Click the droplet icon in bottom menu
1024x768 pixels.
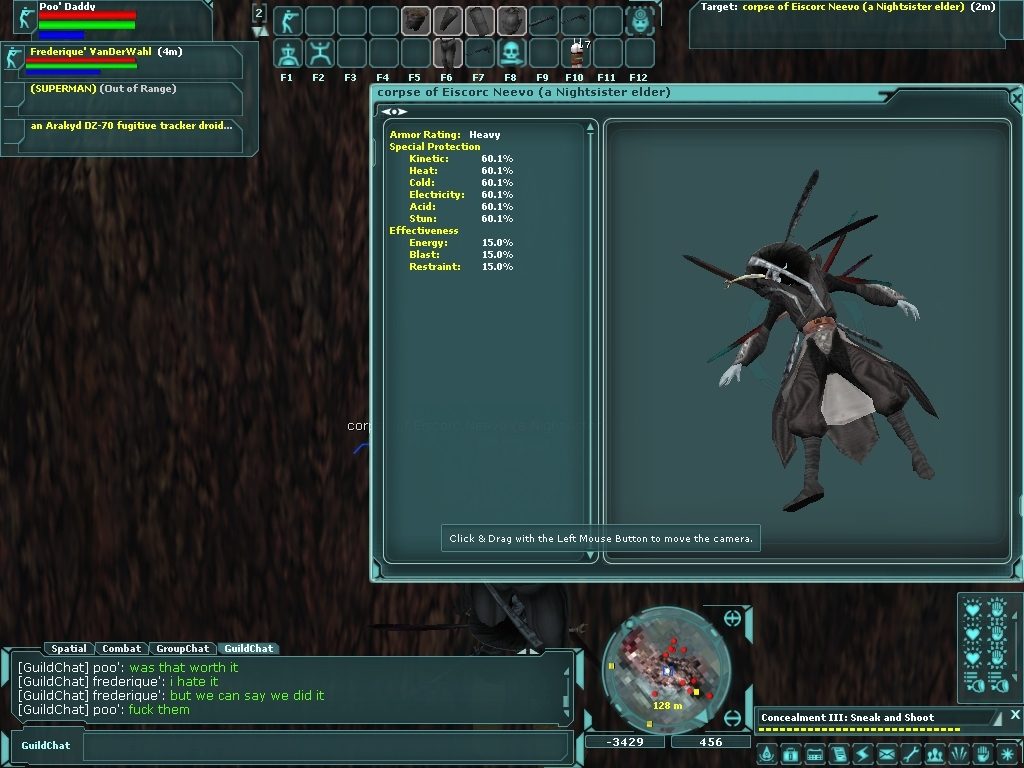[x=767, y=755]
